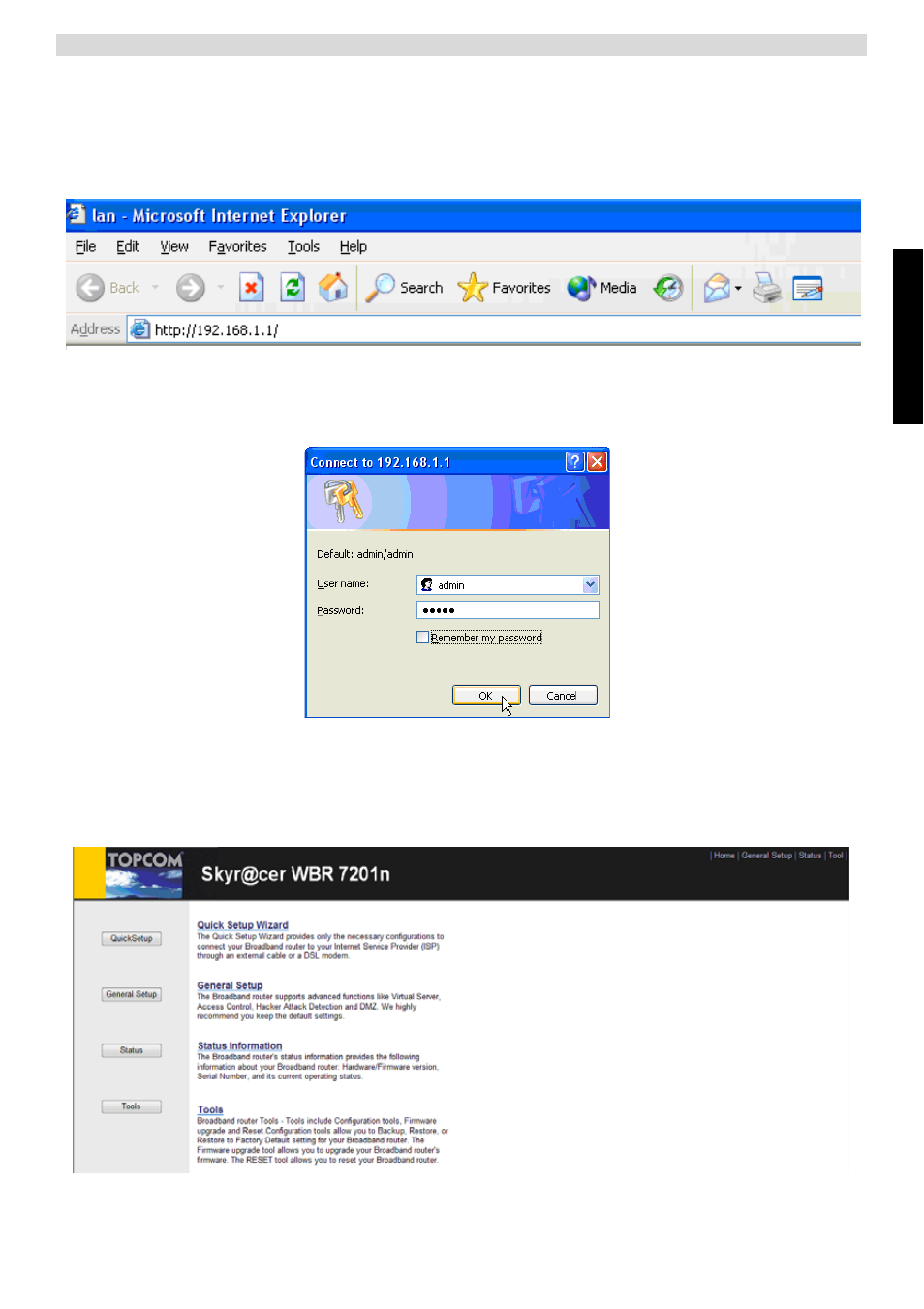Stop page loading with the red X icon
The height and width of the screenshot is (1309, 924).
tap(251, 288)
